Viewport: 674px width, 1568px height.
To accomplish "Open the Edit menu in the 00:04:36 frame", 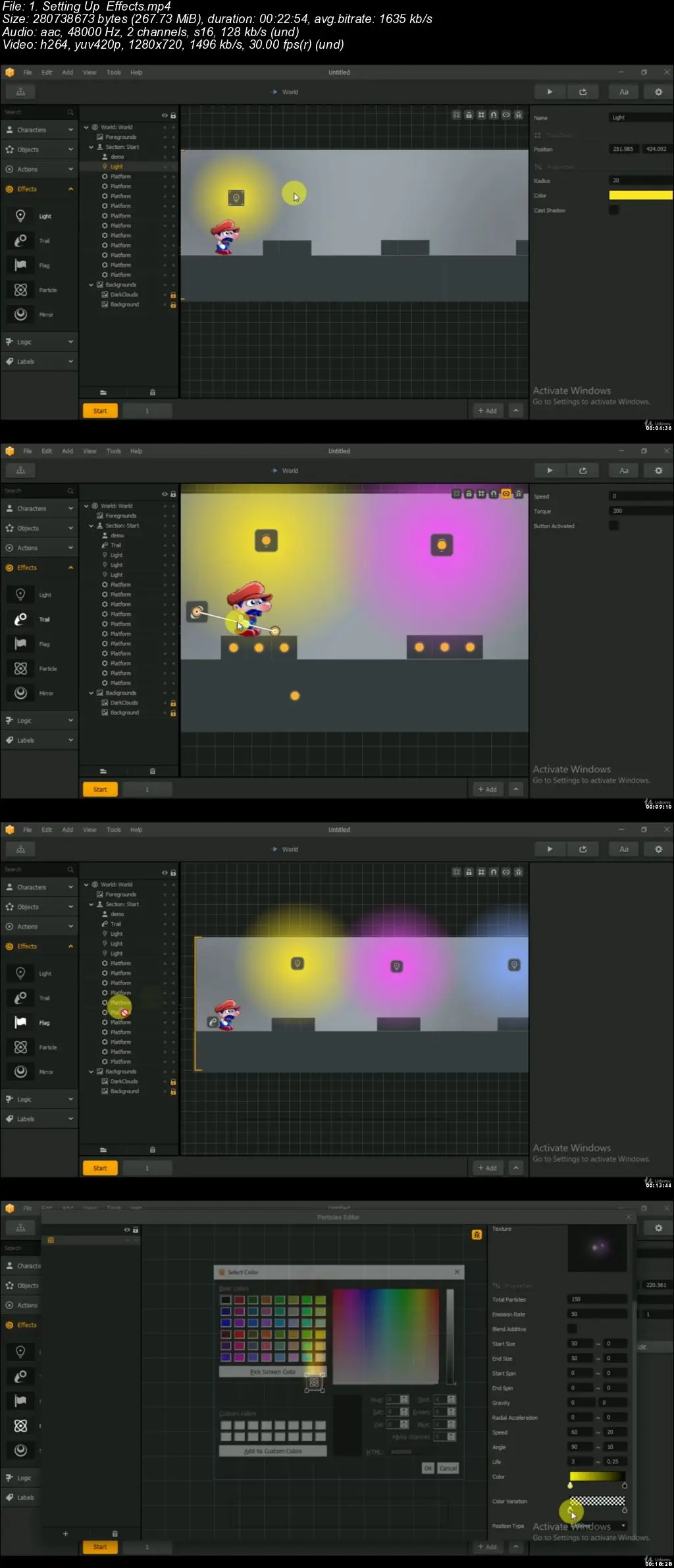I will click(47, 72).
